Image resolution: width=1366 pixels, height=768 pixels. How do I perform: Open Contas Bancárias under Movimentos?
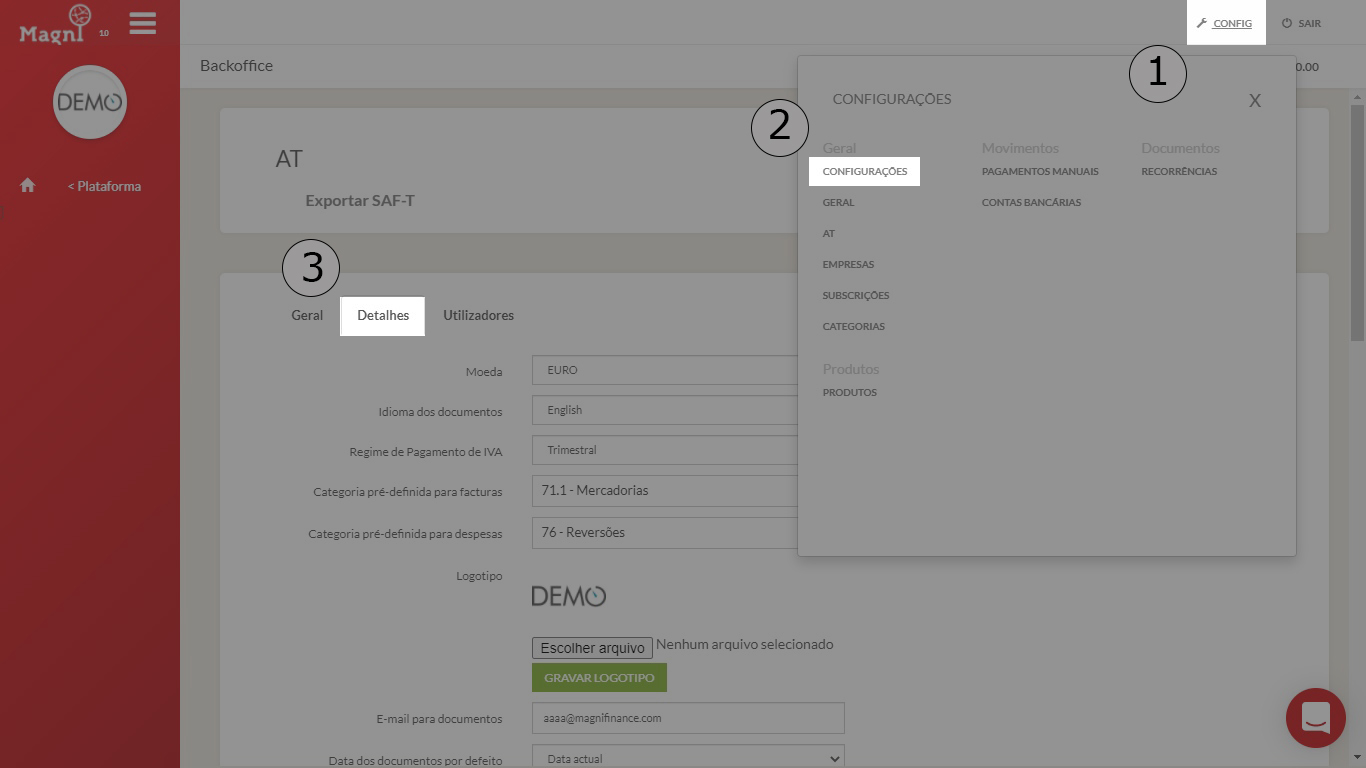pos(1031,202)
